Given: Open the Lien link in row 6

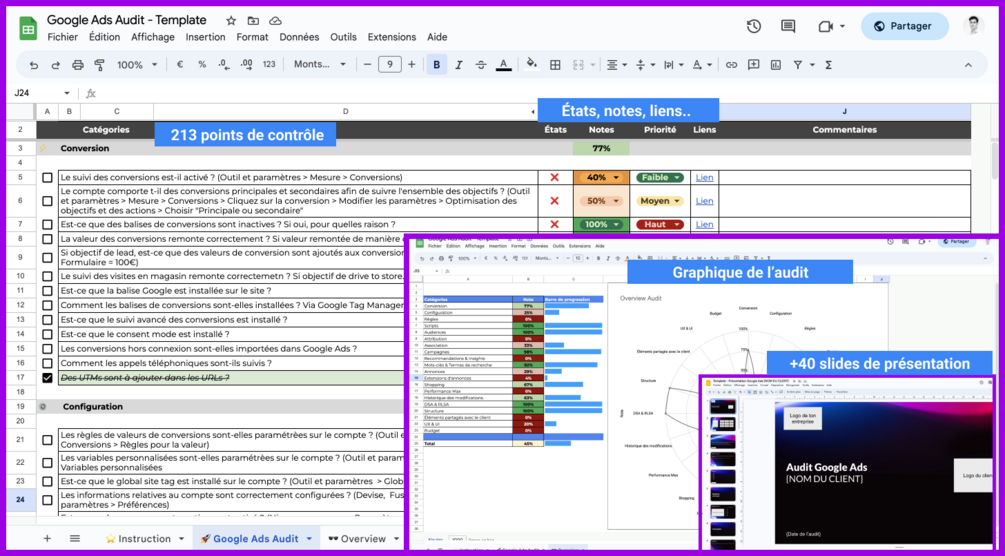Looking at the screenshot, I should [x=704, y=201].
